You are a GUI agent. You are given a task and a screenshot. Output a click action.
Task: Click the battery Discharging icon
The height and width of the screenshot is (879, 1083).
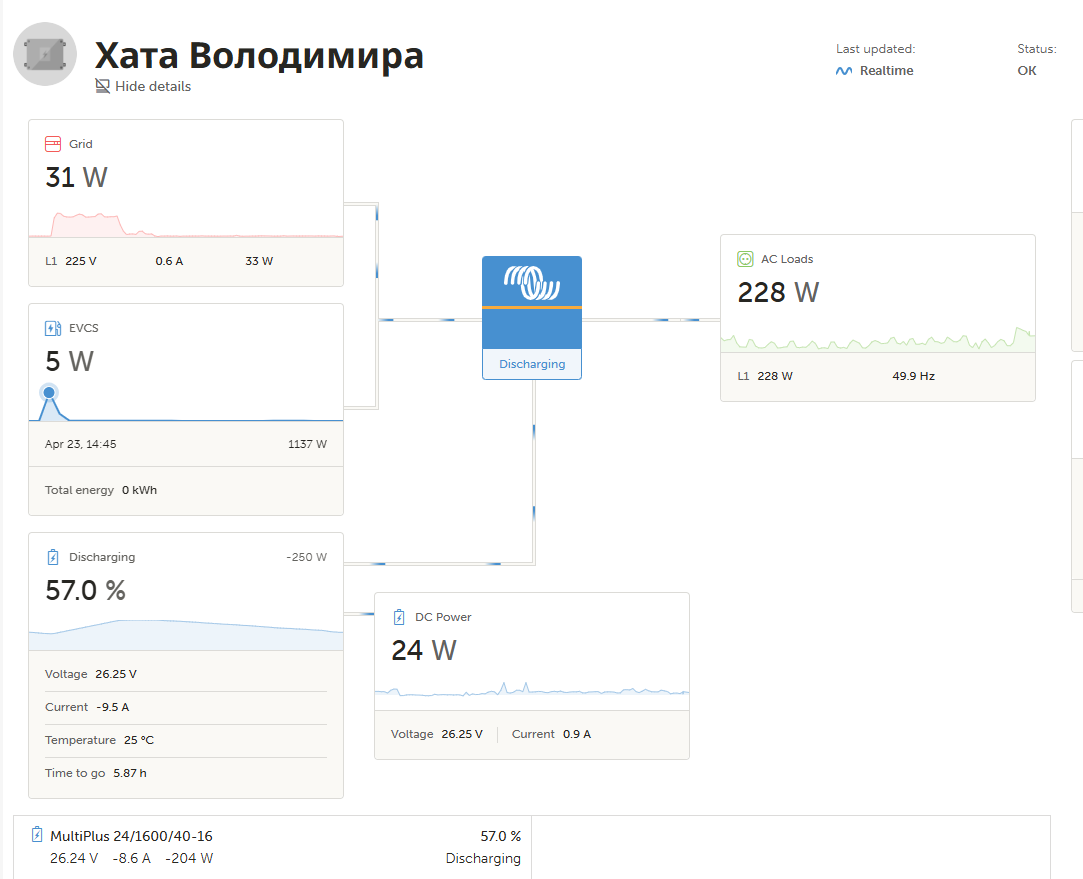pos(53,557)
